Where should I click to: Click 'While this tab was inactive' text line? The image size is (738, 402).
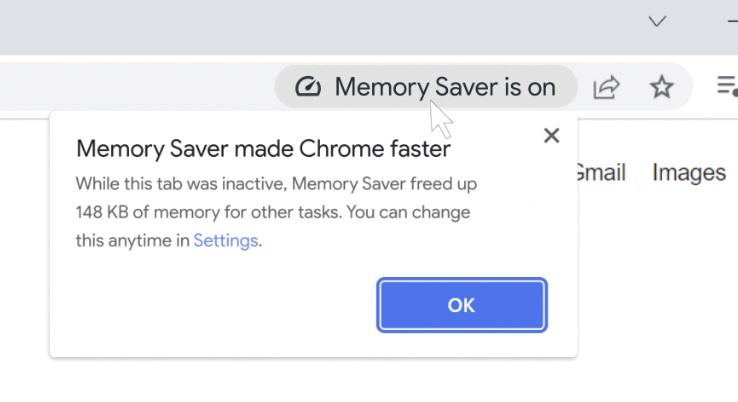coord(182,184)
